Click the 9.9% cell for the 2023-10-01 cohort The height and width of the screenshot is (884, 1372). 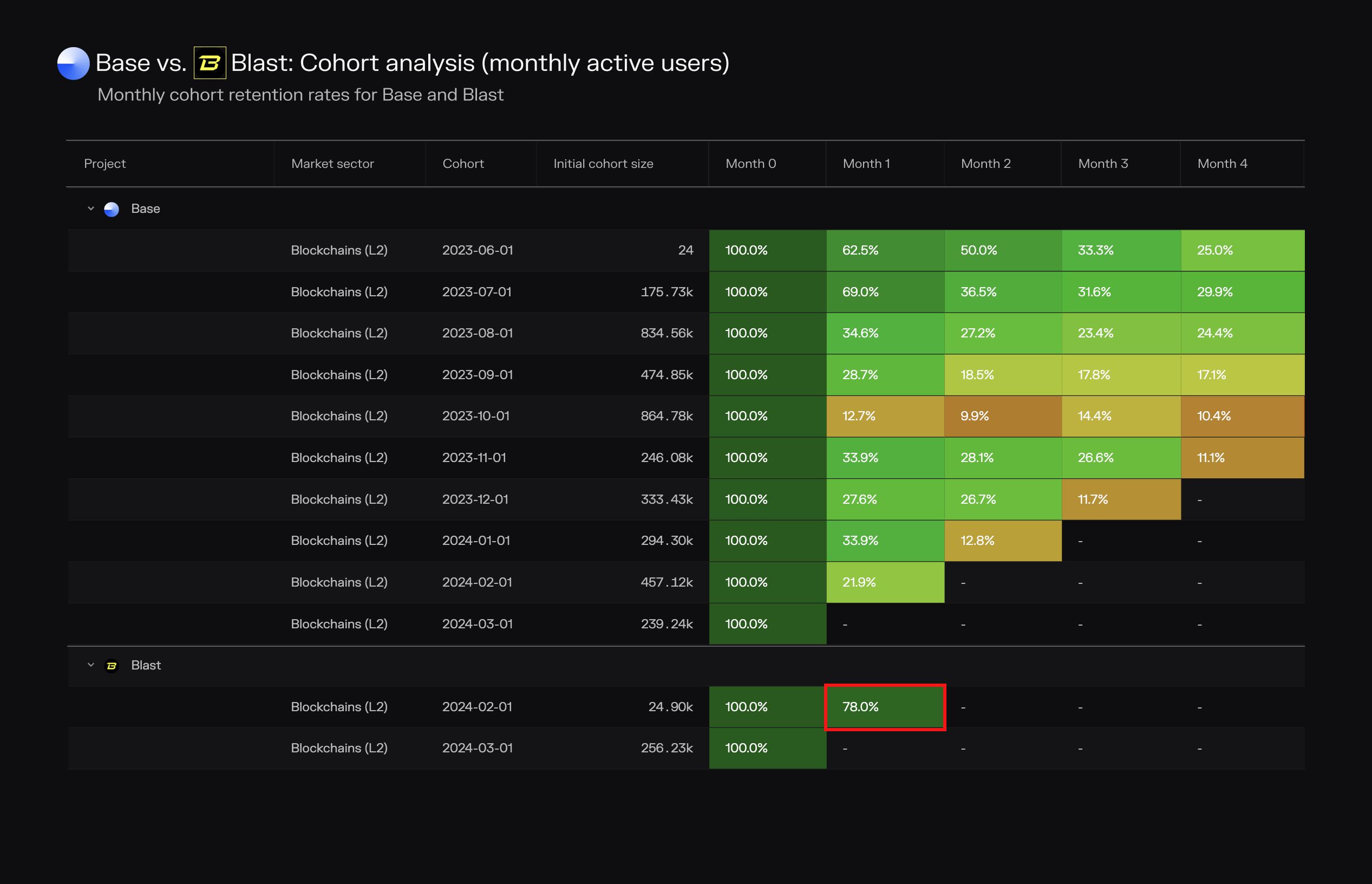point(1002,416)
